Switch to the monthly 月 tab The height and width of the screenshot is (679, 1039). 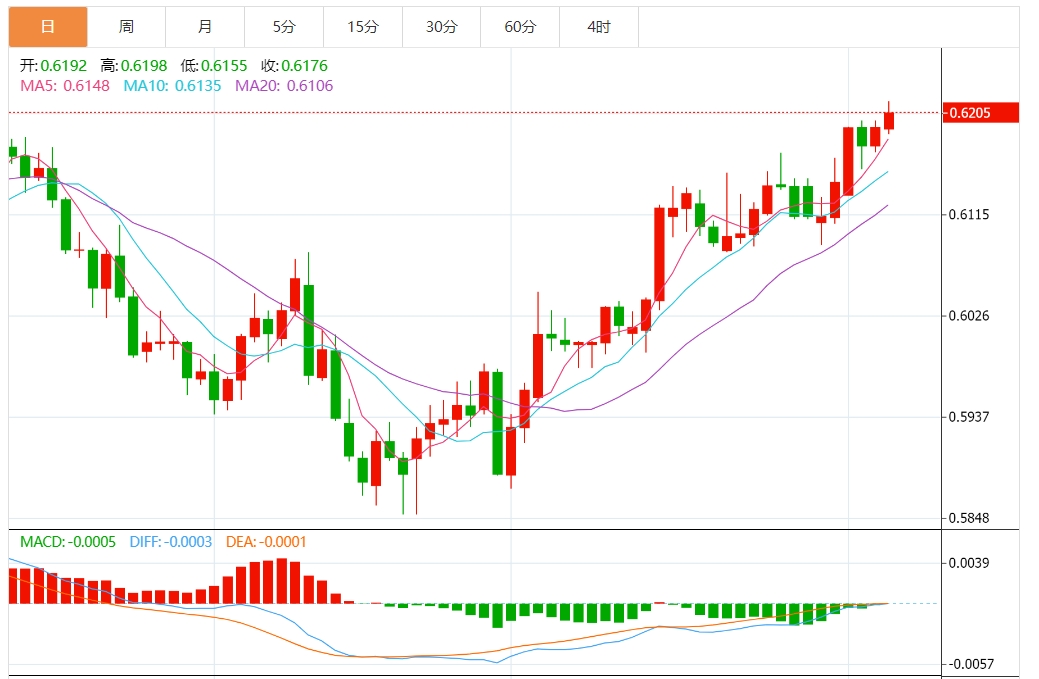pyautogui.click(x=205, y=26)
